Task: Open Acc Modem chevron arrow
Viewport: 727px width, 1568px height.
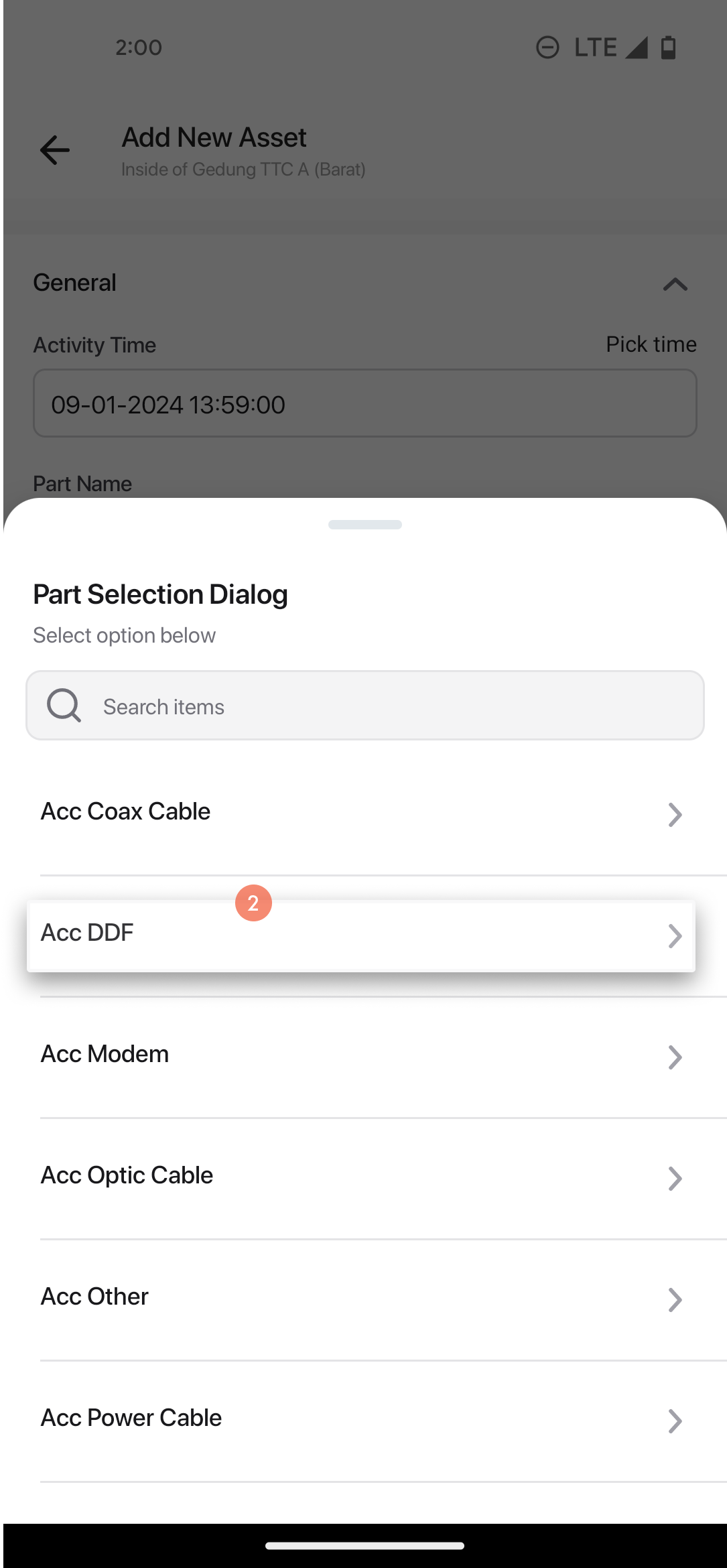Action: click(675, 1057)
